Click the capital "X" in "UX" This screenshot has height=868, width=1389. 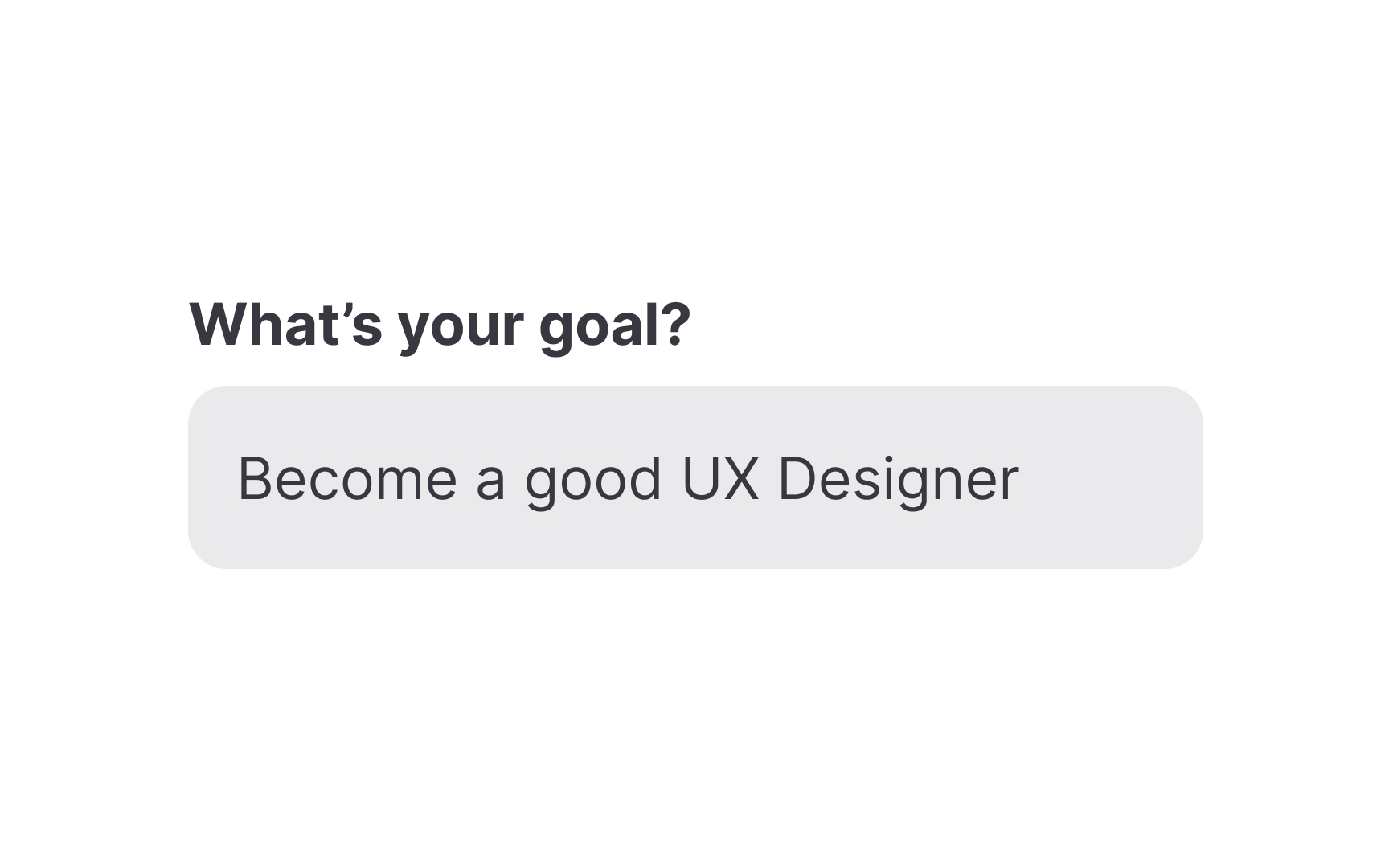coord(741,479)
